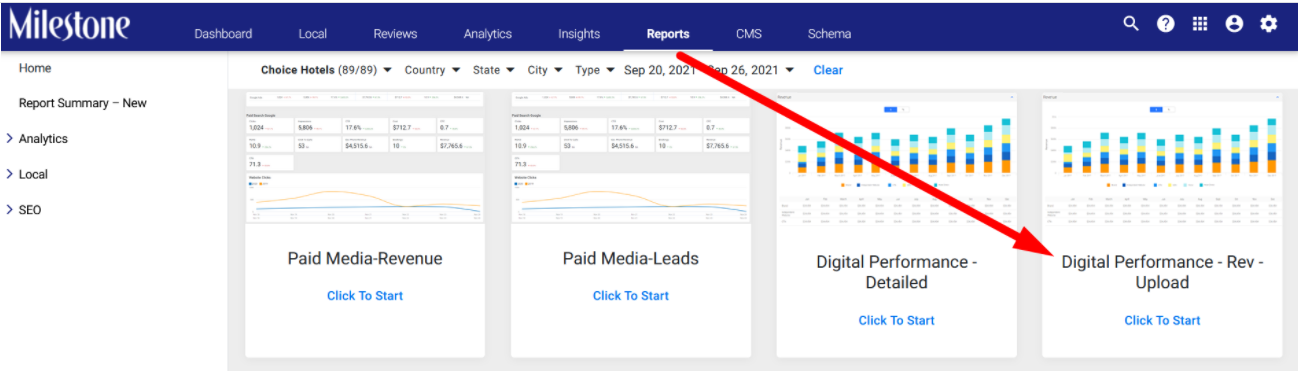Clear the filters with Clear link
Image resolution: width=1298 pixels, height=371 pixels.
tap(828, 70)
